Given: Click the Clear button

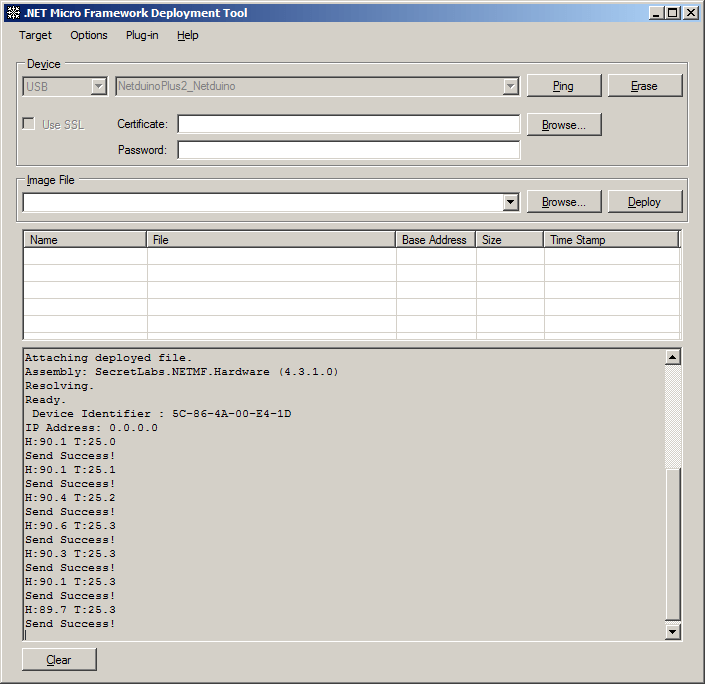Looking at the screenshot, I should [59, 660].
